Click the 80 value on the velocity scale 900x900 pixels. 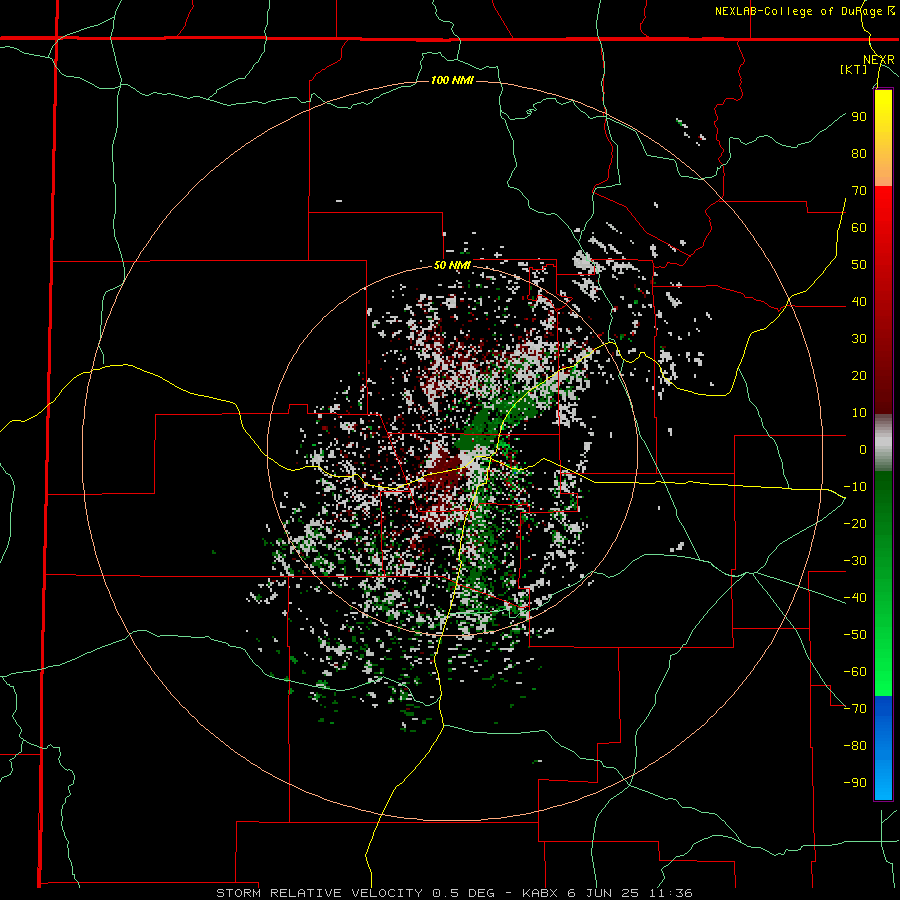coord(859,153)
